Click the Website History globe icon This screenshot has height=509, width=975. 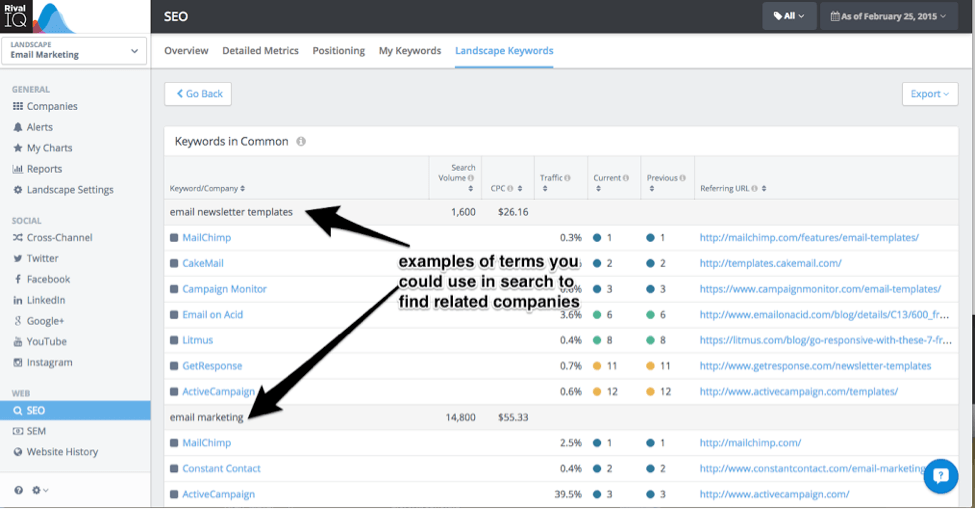[18, 452]
